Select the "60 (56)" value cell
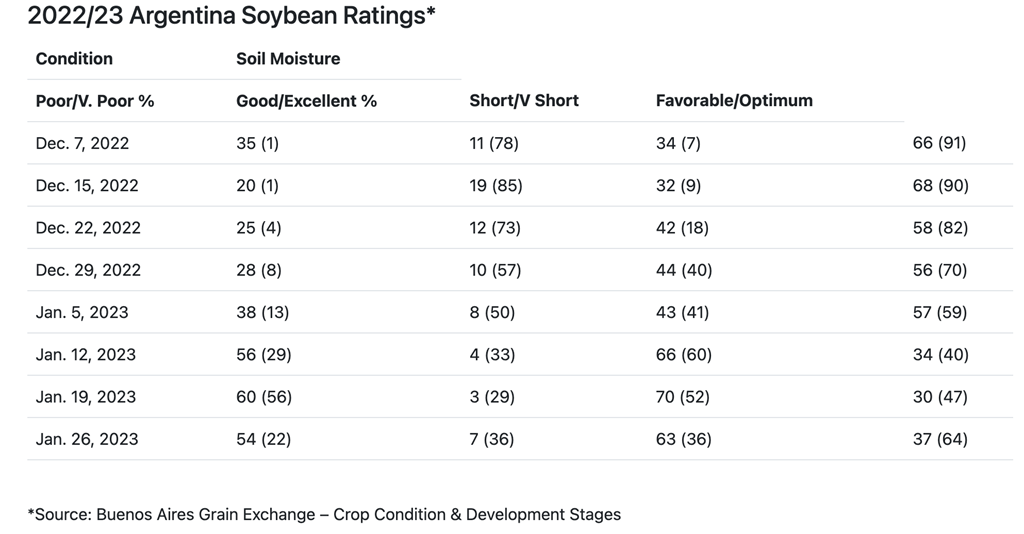The width and height of the screenshot is (1024, 534). pos(263,397)
